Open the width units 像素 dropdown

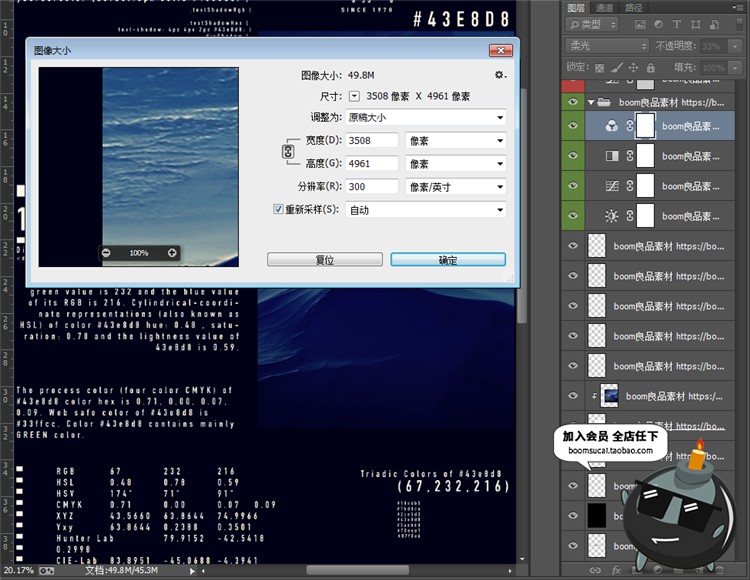456,141
